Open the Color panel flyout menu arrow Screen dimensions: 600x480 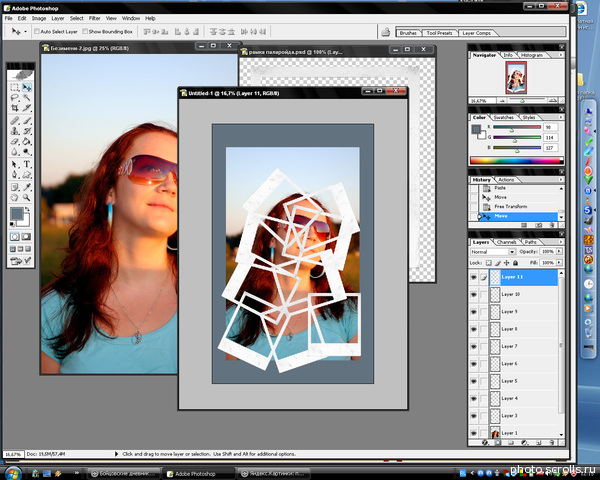(561, 117)
